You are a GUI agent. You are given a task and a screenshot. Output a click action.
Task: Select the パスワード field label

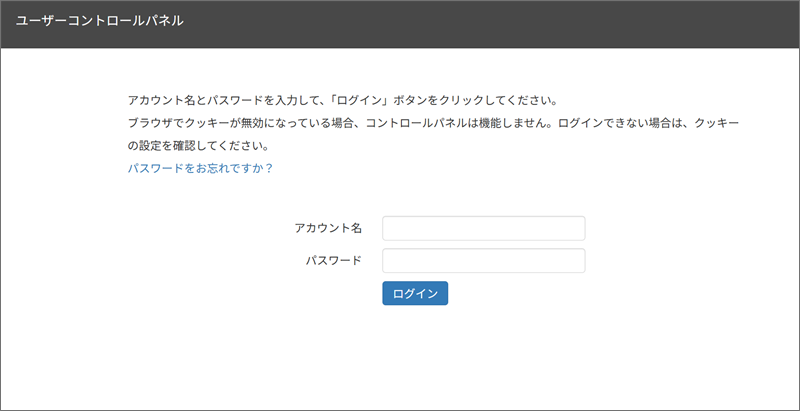334,261
